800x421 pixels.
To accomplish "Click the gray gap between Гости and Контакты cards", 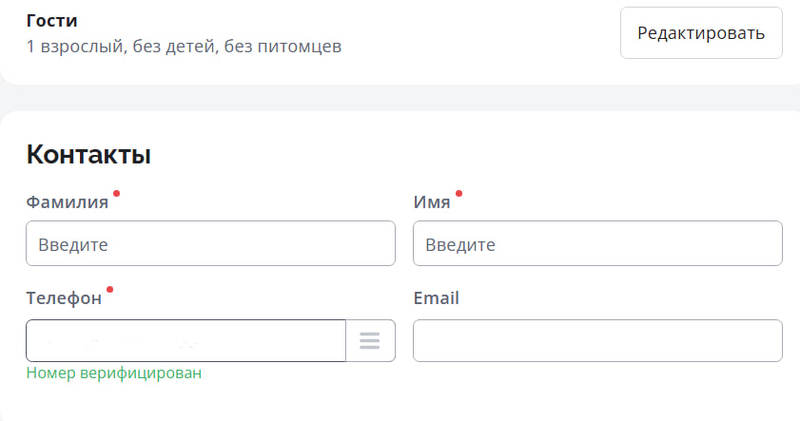I will [x=400, y=98].
